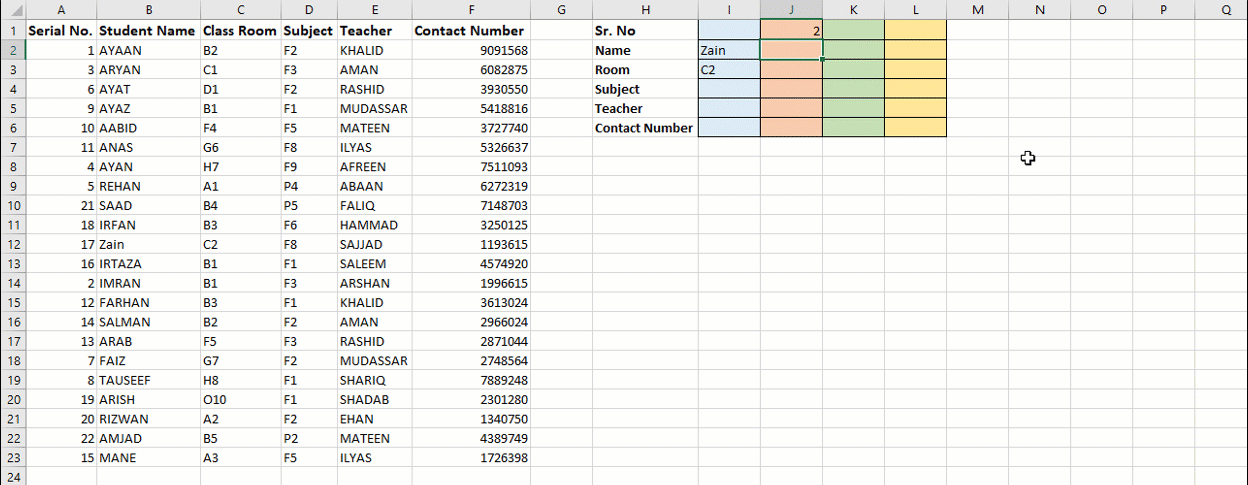The height and width of the screenshot is (485, 1248).
Task: Select yellow Sr. No cell L1
Action: coord(915,31)
